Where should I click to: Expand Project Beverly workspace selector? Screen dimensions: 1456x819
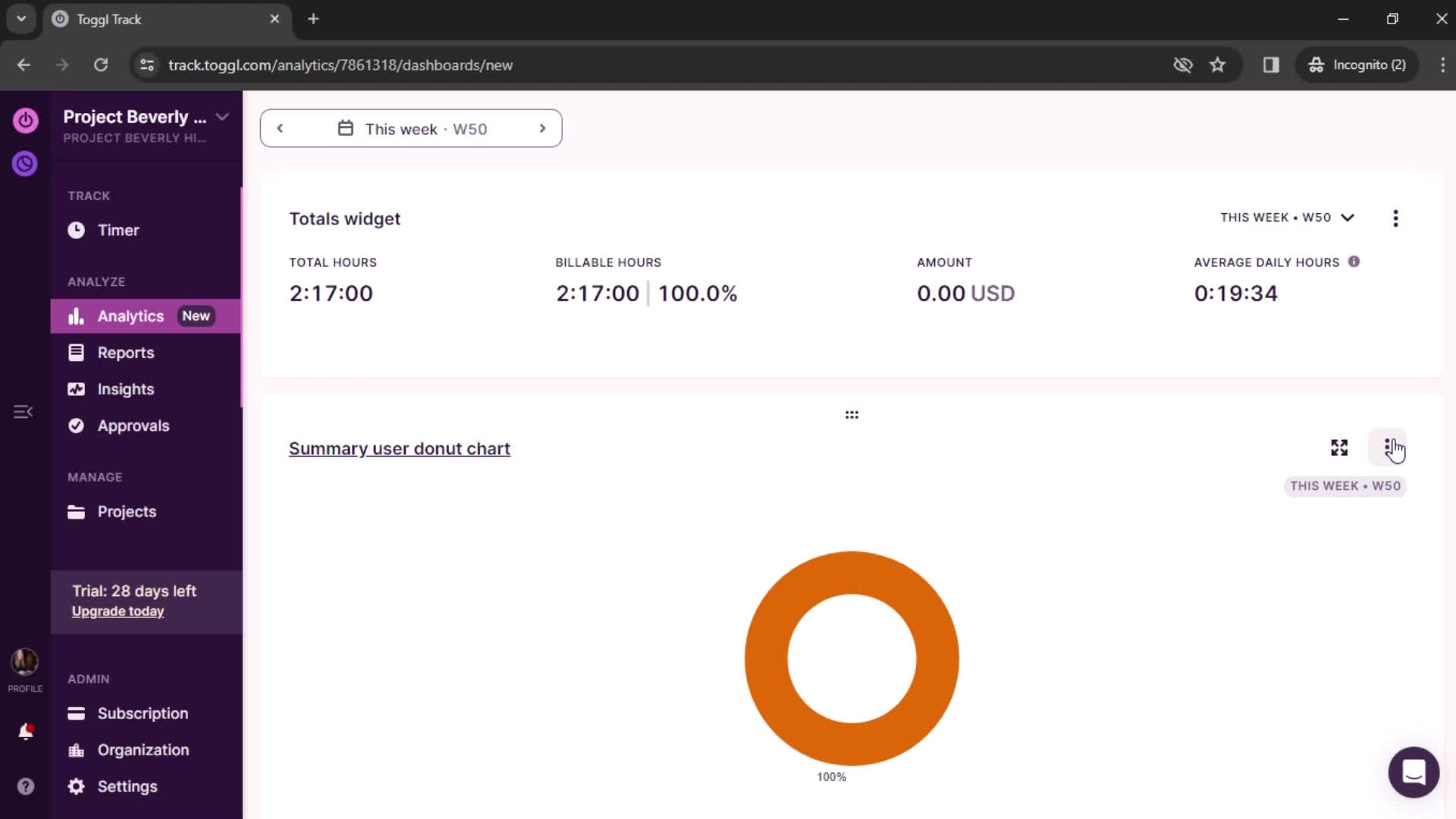tap(222, 117)
